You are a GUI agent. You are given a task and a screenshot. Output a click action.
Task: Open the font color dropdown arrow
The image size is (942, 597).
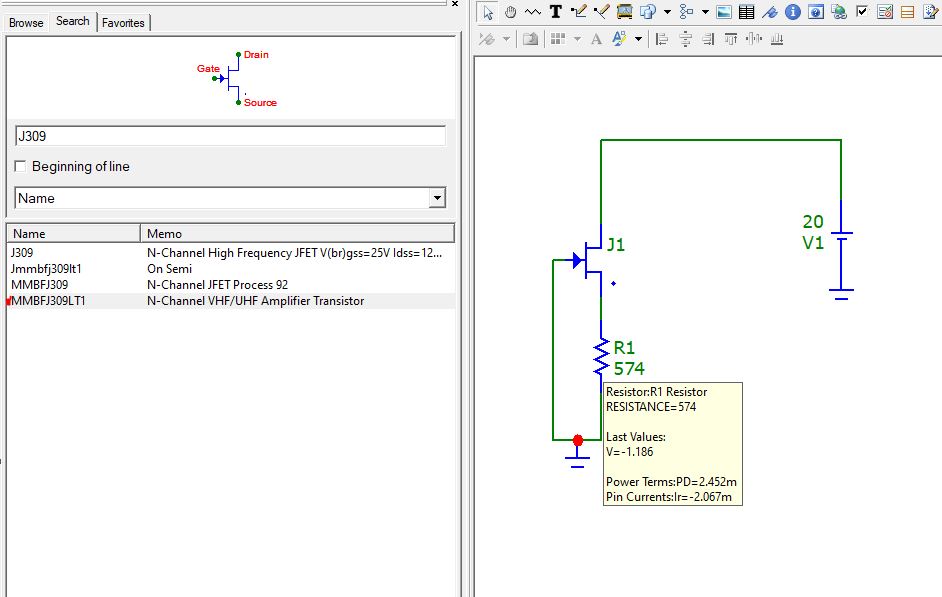(640, 39)
